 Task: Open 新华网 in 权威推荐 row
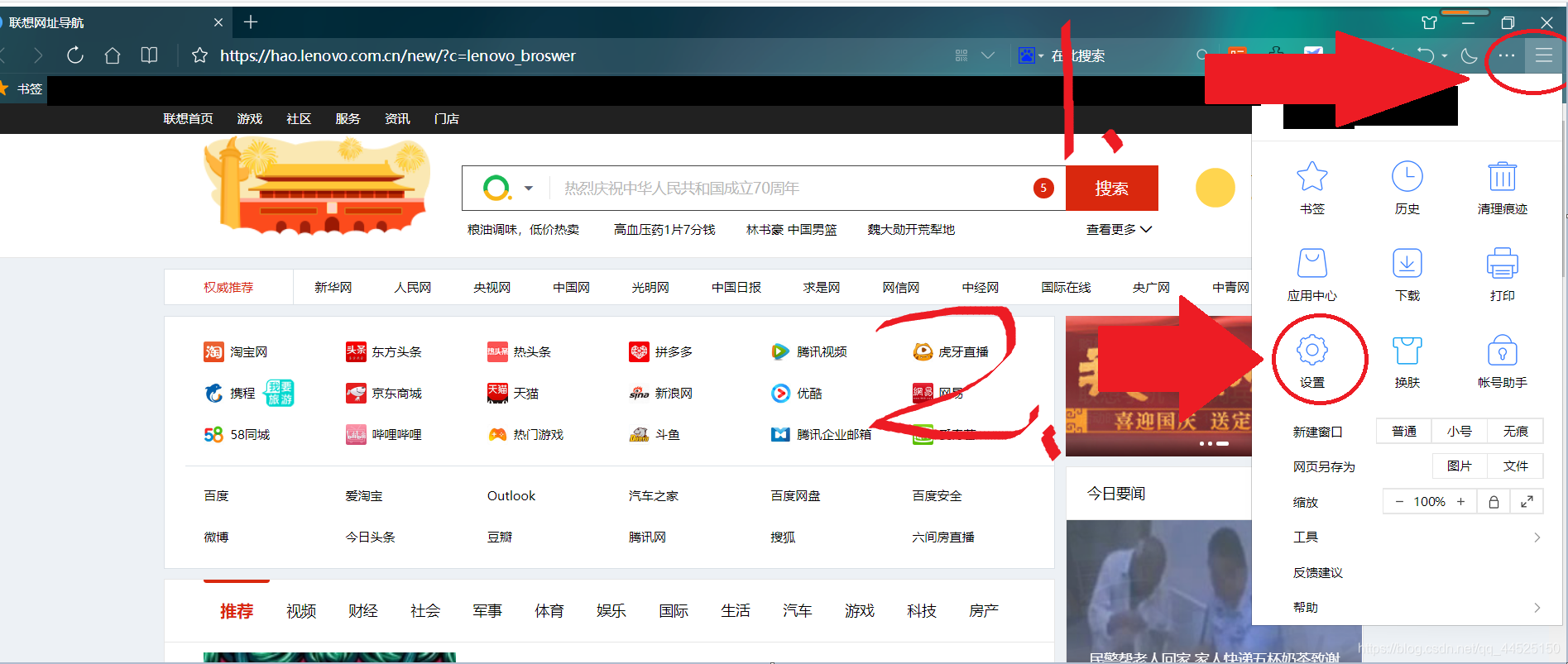click(333, 287)
